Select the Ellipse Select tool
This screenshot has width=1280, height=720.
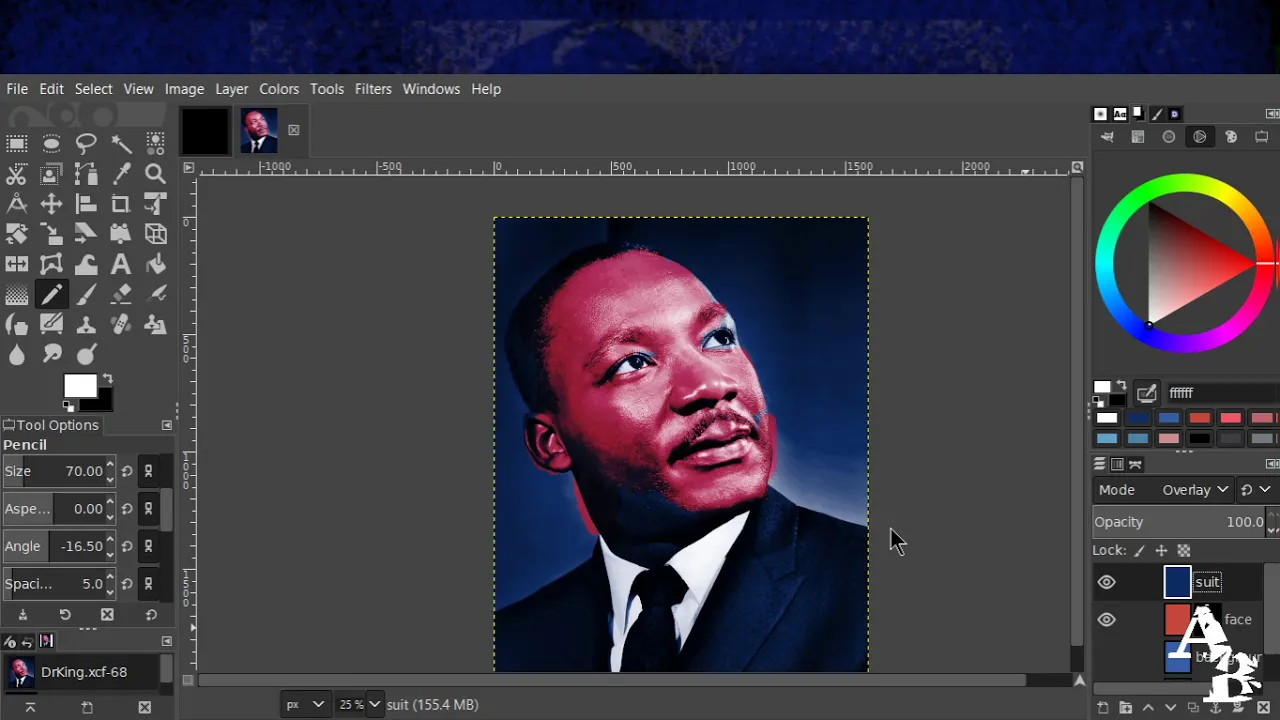[52, 144]
